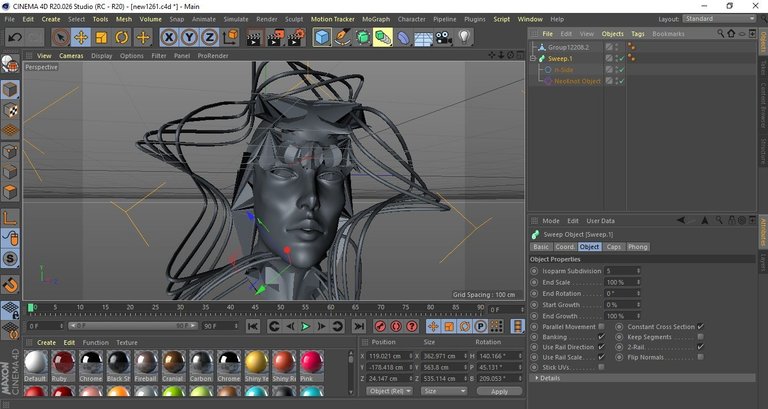The image size is (768, 409).
Task: Click the Isoparm Subdivision value field
Action: pos(623,271)
